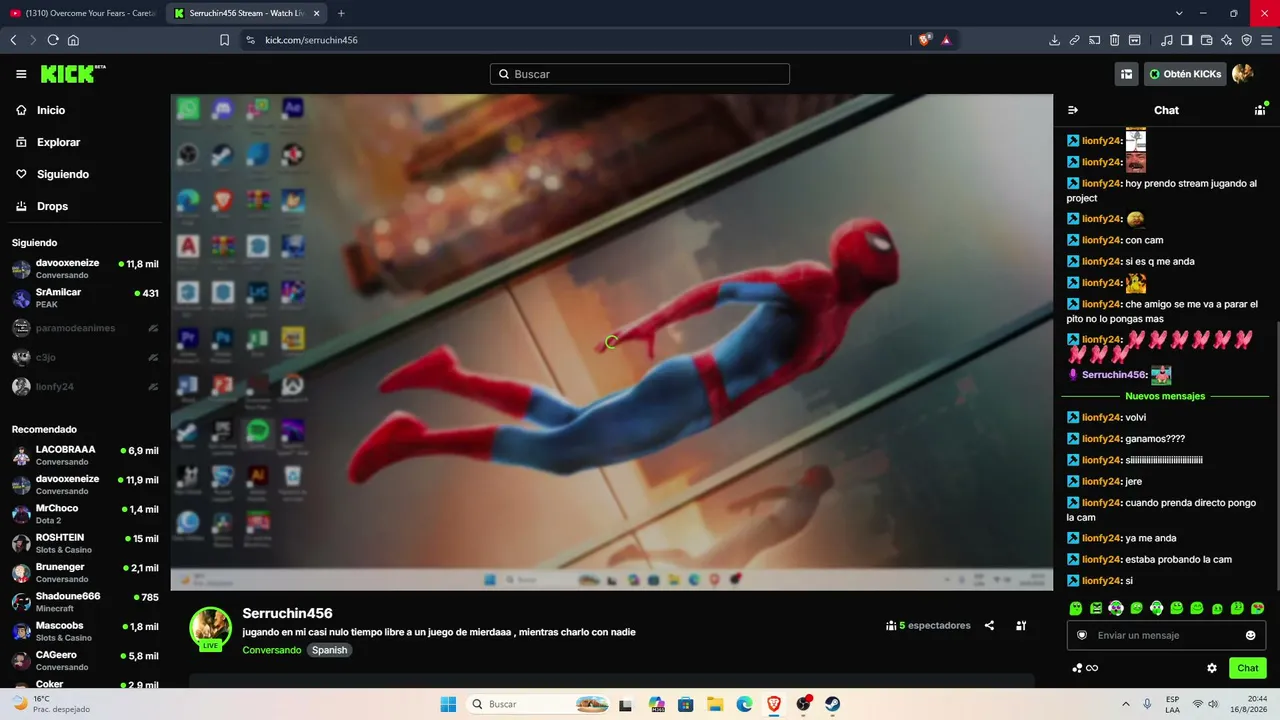Open Leo AI assistant icon
The width and height of the screenshot is (1280, 720).
click(1227, 40)
